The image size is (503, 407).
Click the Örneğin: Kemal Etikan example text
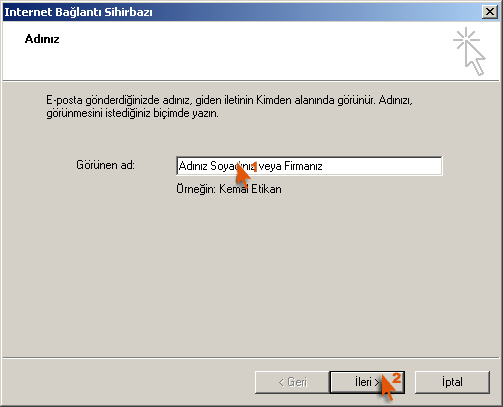click(x=229, y=189)
